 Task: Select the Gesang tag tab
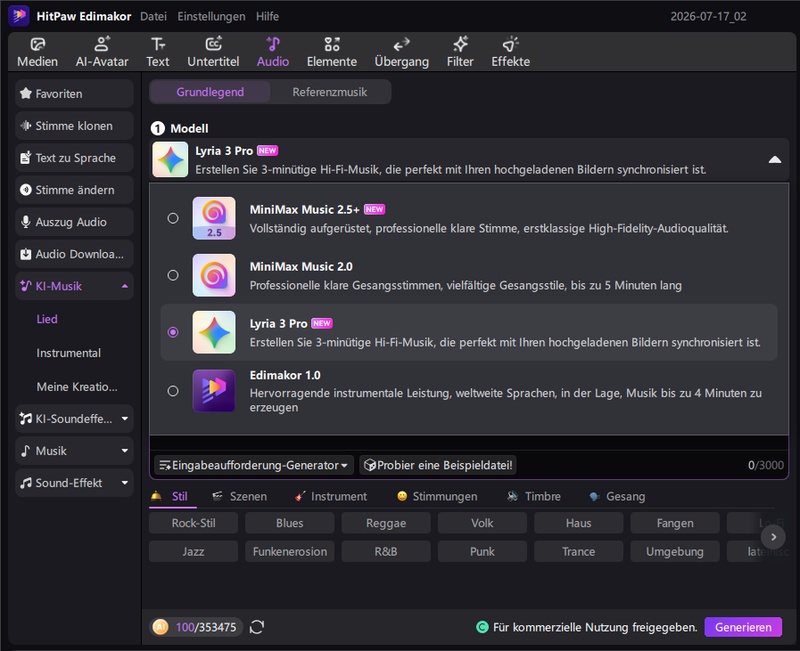[617, 497]
